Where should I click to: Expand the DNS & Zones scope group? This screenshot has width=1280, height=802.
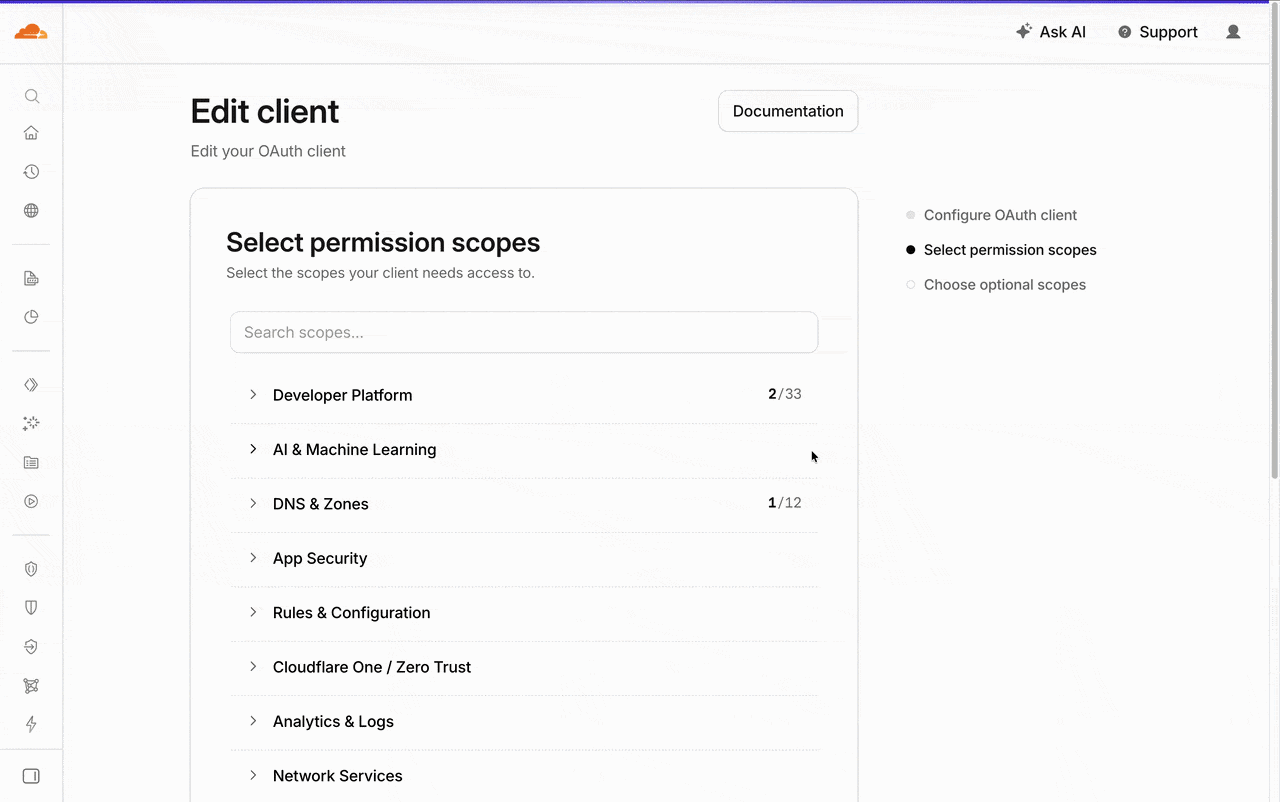pos(524,504)
